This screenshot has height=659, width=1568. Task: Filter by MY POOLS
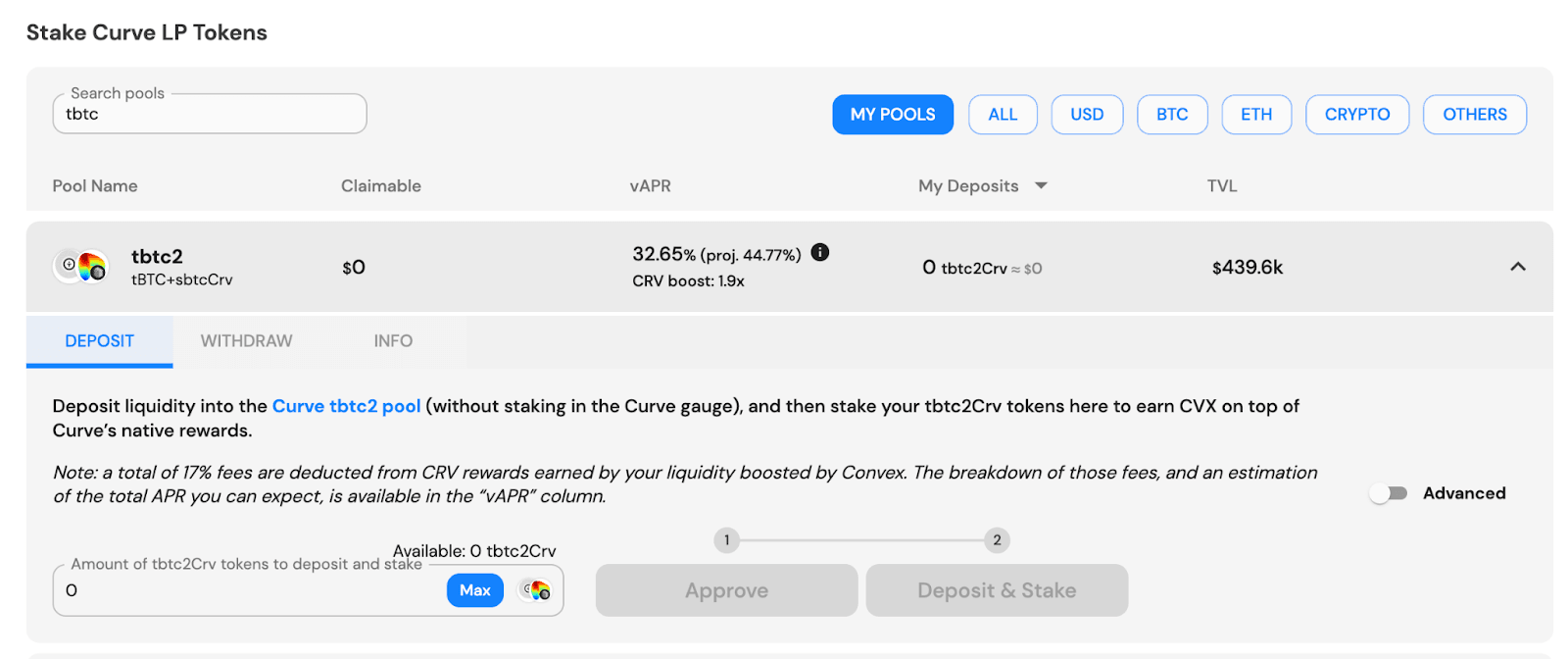893,114
